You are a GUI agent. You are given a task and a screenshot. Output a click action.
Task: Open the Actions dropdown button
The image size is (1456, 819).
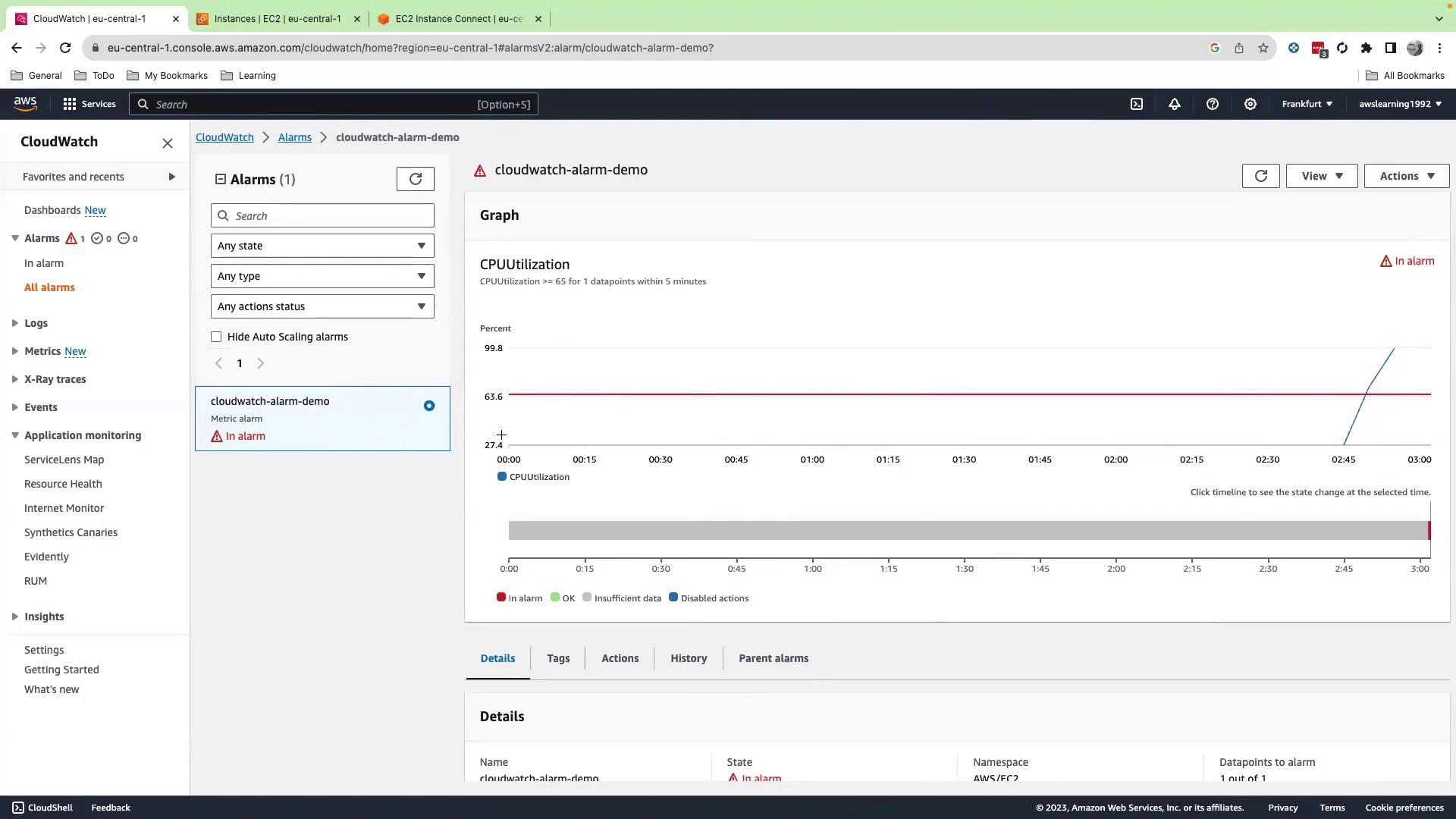coord(1406,176)
